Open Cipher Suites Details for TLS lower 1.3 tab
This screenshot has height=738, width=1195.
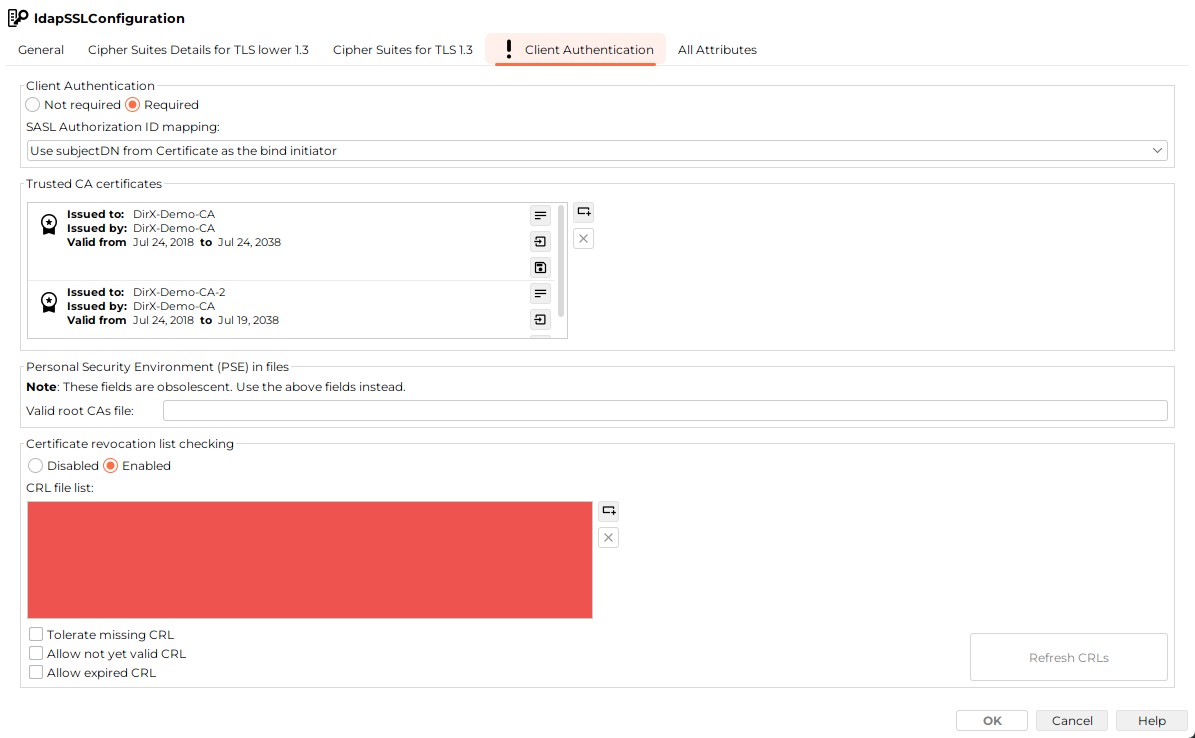click(198, 50)
